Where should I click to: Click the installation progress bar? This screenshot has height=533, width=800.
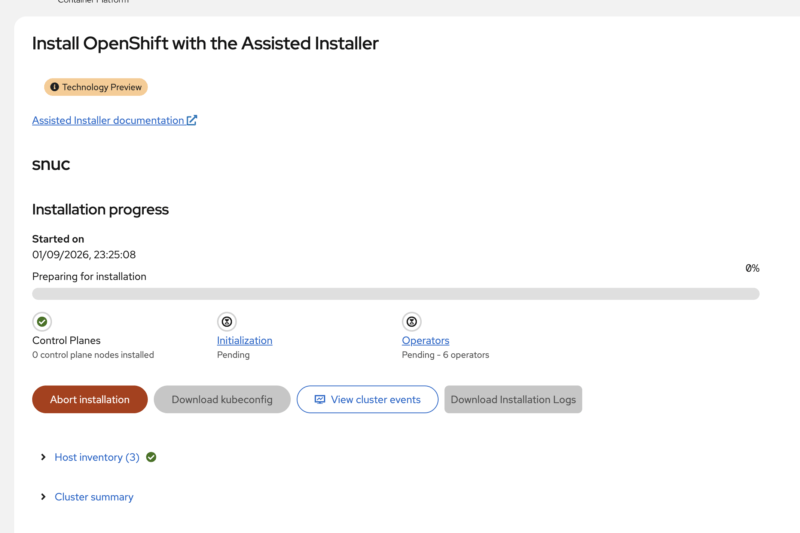tap(396, 294)
